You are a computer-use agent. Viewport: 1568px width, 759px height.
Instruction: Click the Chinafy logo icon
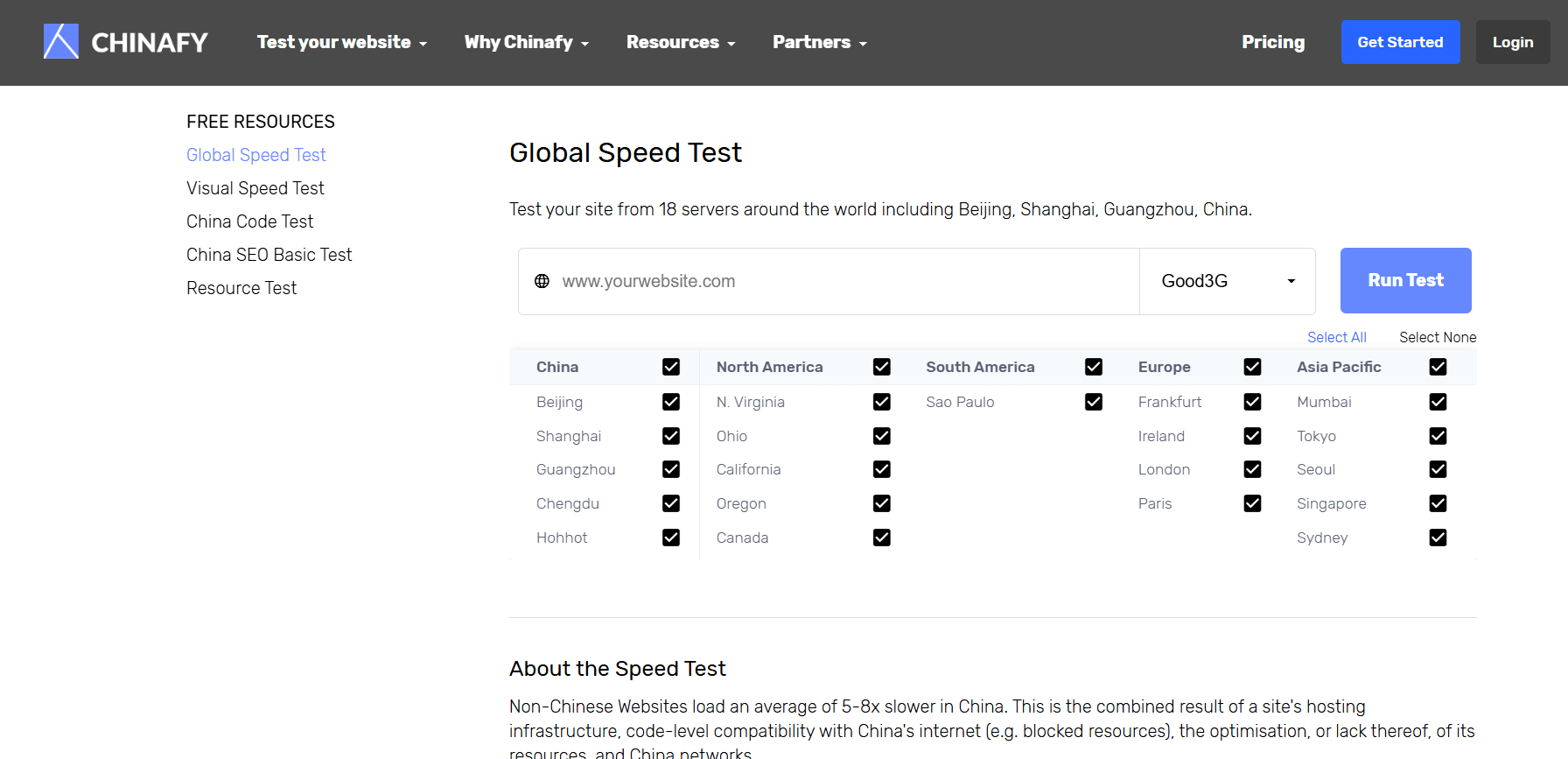(x=61, y=41)
